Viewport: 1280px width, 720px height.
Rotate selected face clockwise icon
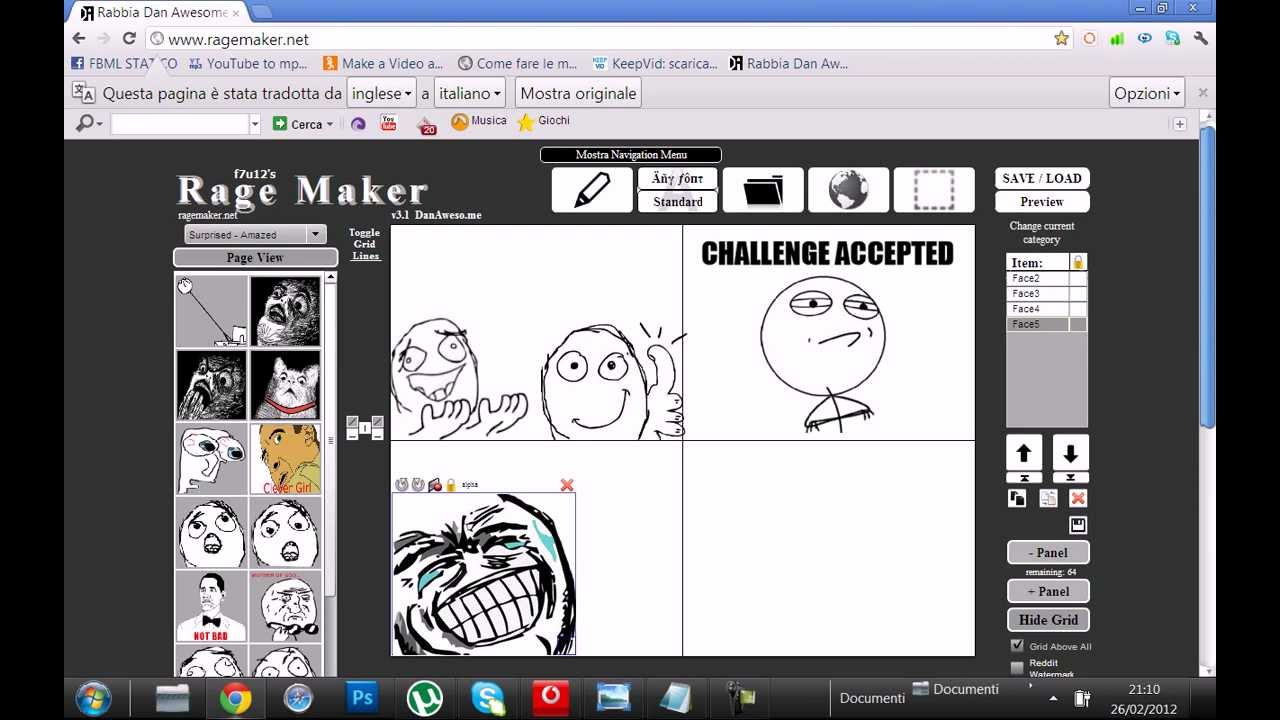coord(418,485)
